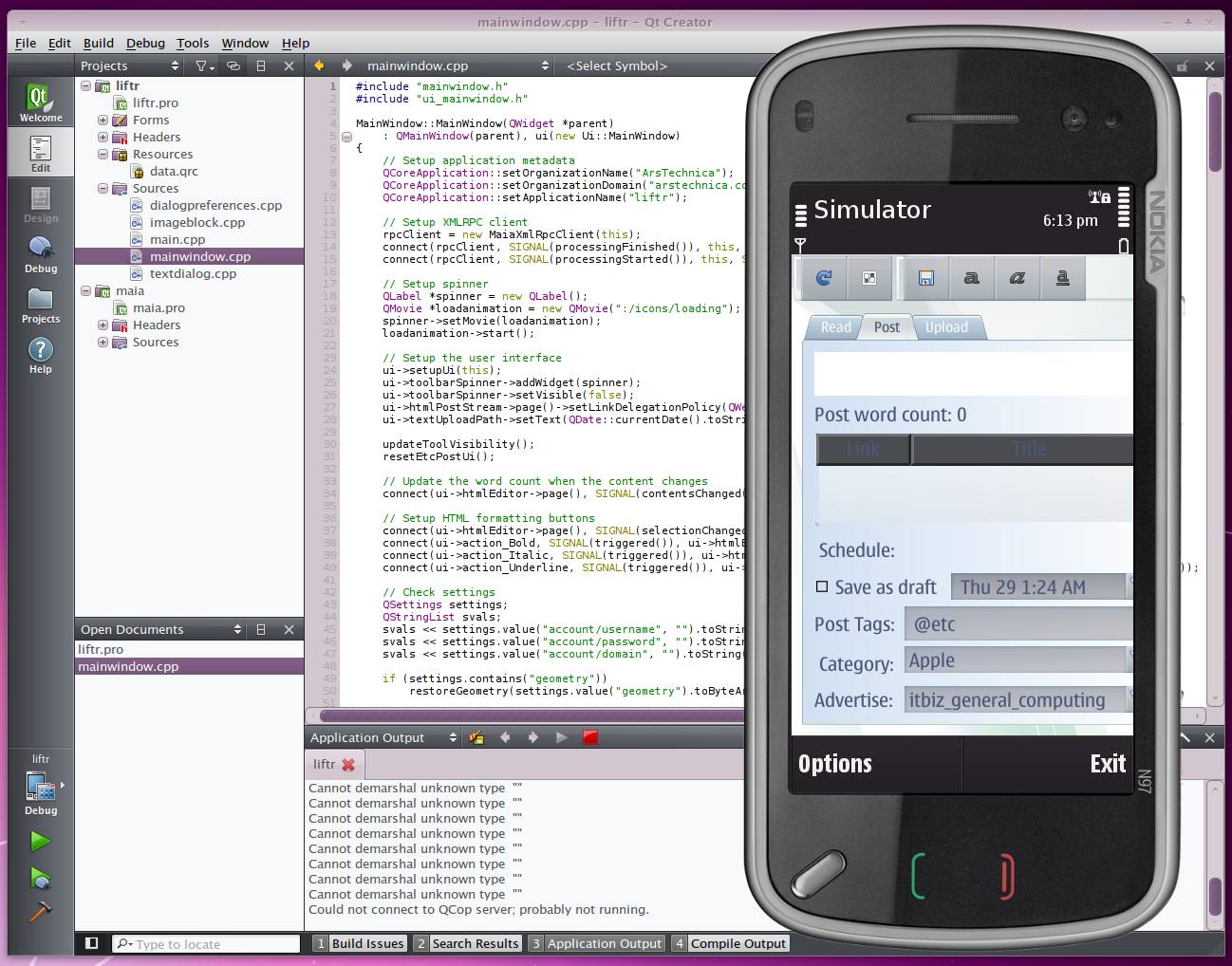Switch to the Upload tab in simulator

click(x=947, y=327)
